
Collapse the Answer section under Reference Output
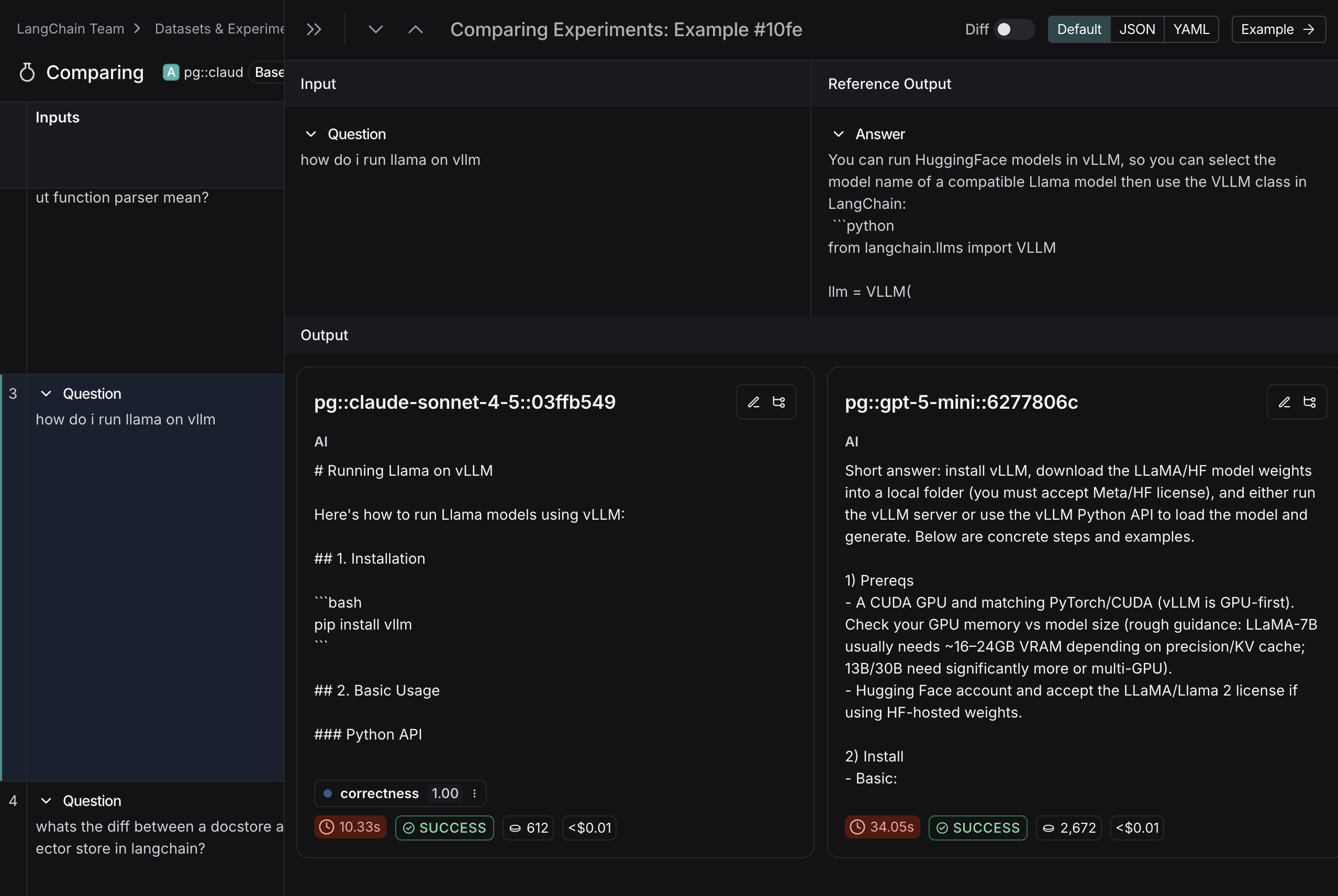pos(839,133)
